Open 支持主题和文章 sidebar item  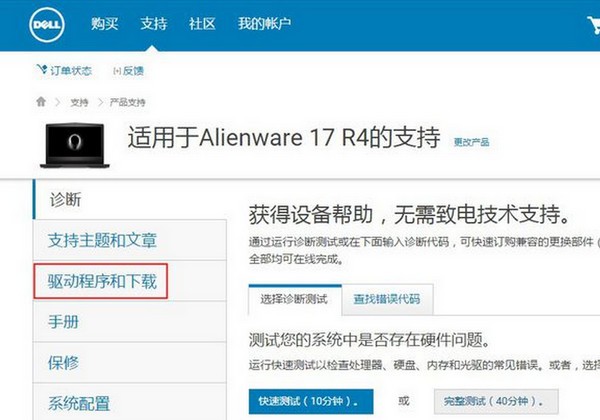[130, 240]
